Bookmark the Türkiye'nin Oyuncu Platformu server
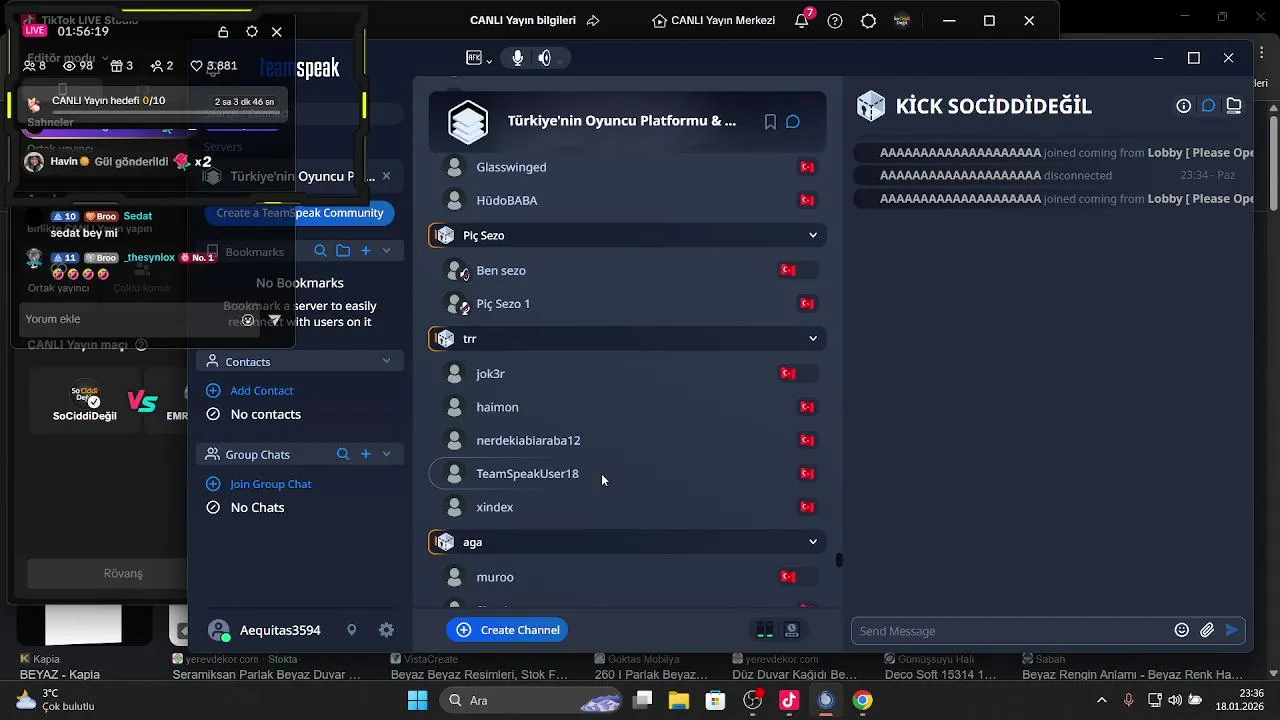 [x=770, y=122]
